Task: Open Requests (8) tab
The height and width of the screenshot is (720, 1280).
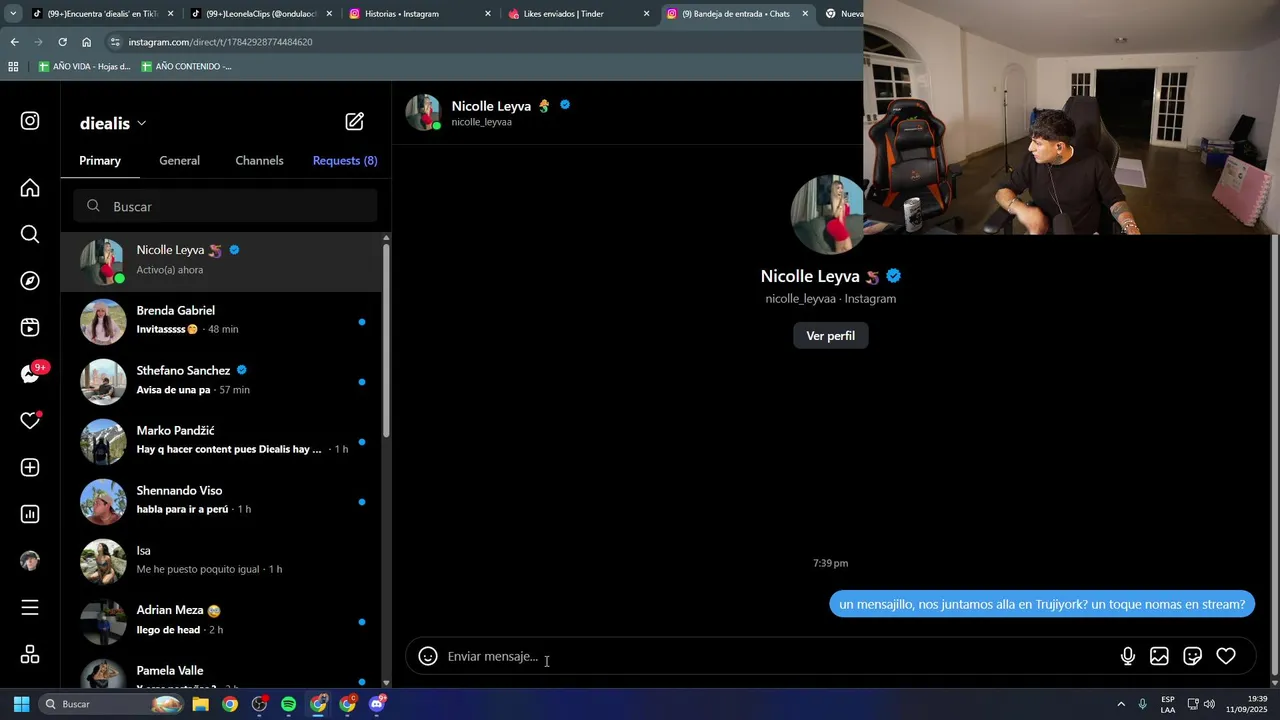Action: click(x=345, y=160)
